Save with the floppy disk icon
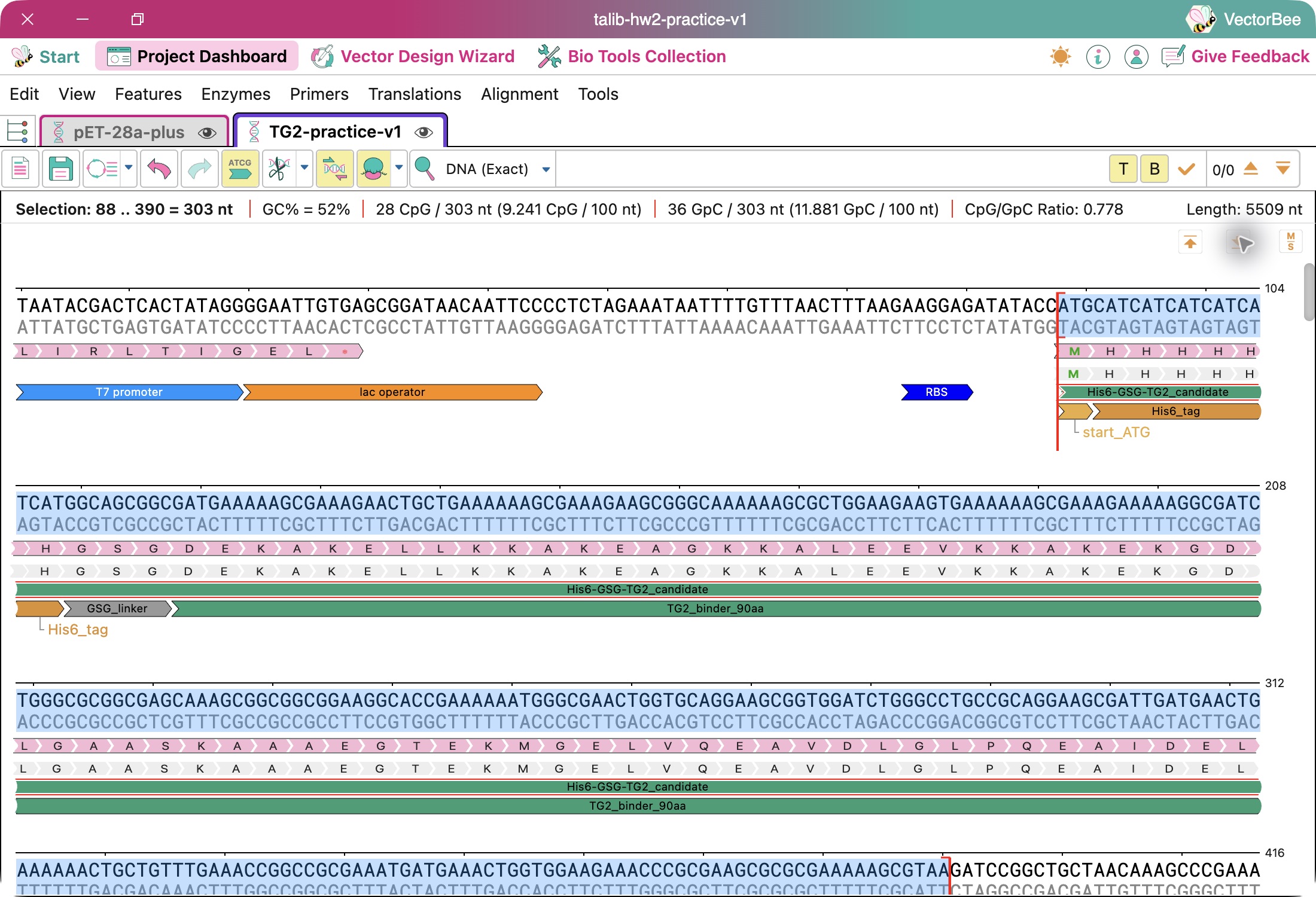The height and width of the screenshot is (897, 1316). (60, 169)
